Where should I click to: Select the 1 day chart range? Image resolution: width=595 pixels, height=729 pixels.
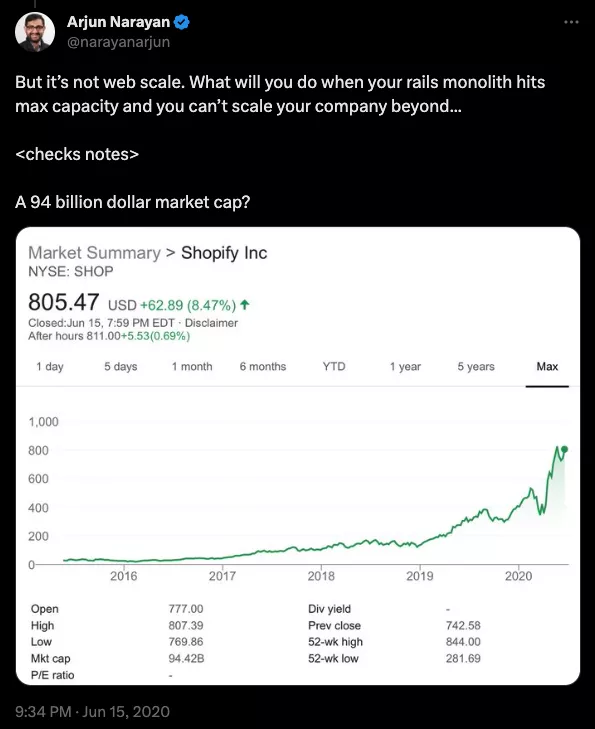pyautogui.click(x=50, y=366)
